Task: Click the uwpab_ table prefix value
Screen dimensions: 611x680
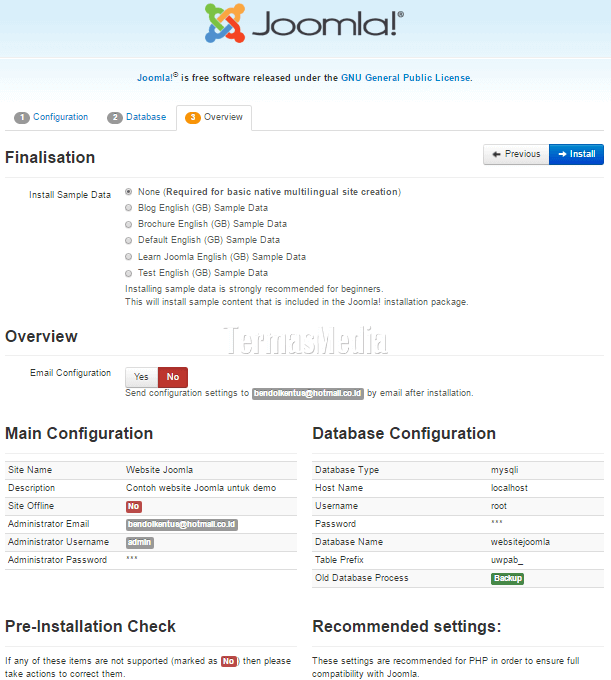Action: coord(507,560)
